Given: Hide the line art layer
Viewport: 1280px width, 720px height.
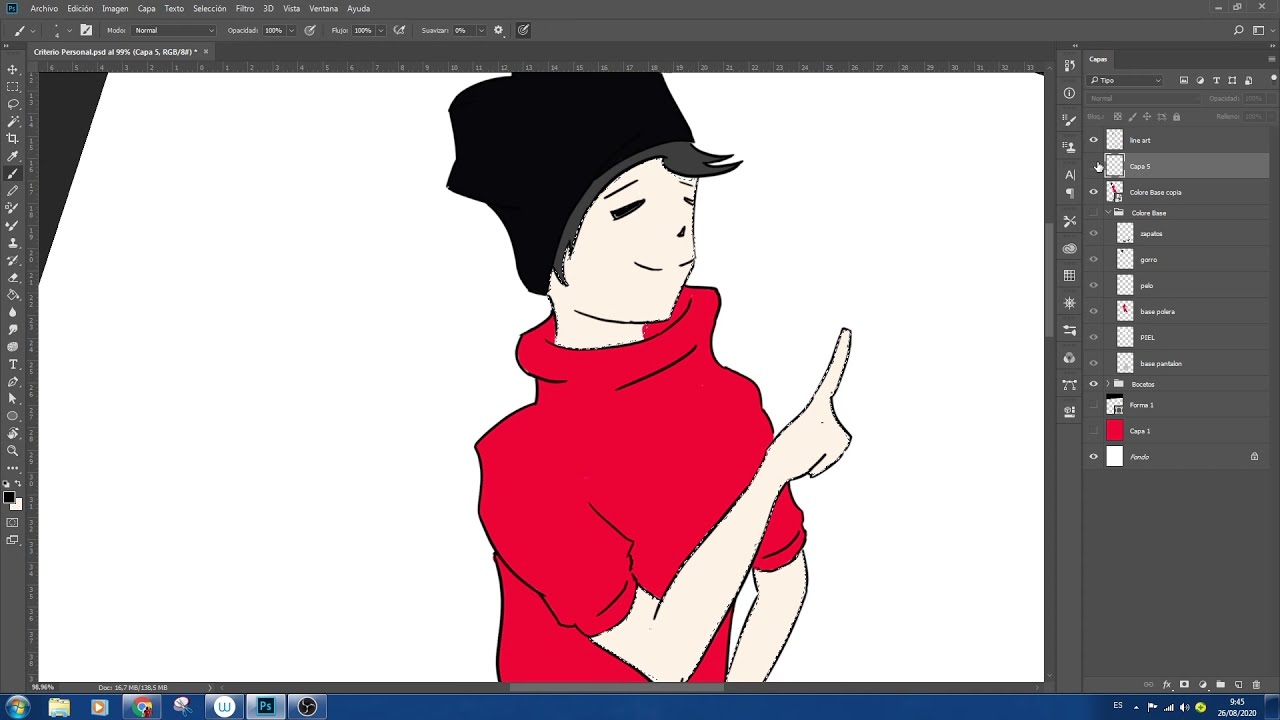Looking at the screenshot, I should tap(1093, 140).
